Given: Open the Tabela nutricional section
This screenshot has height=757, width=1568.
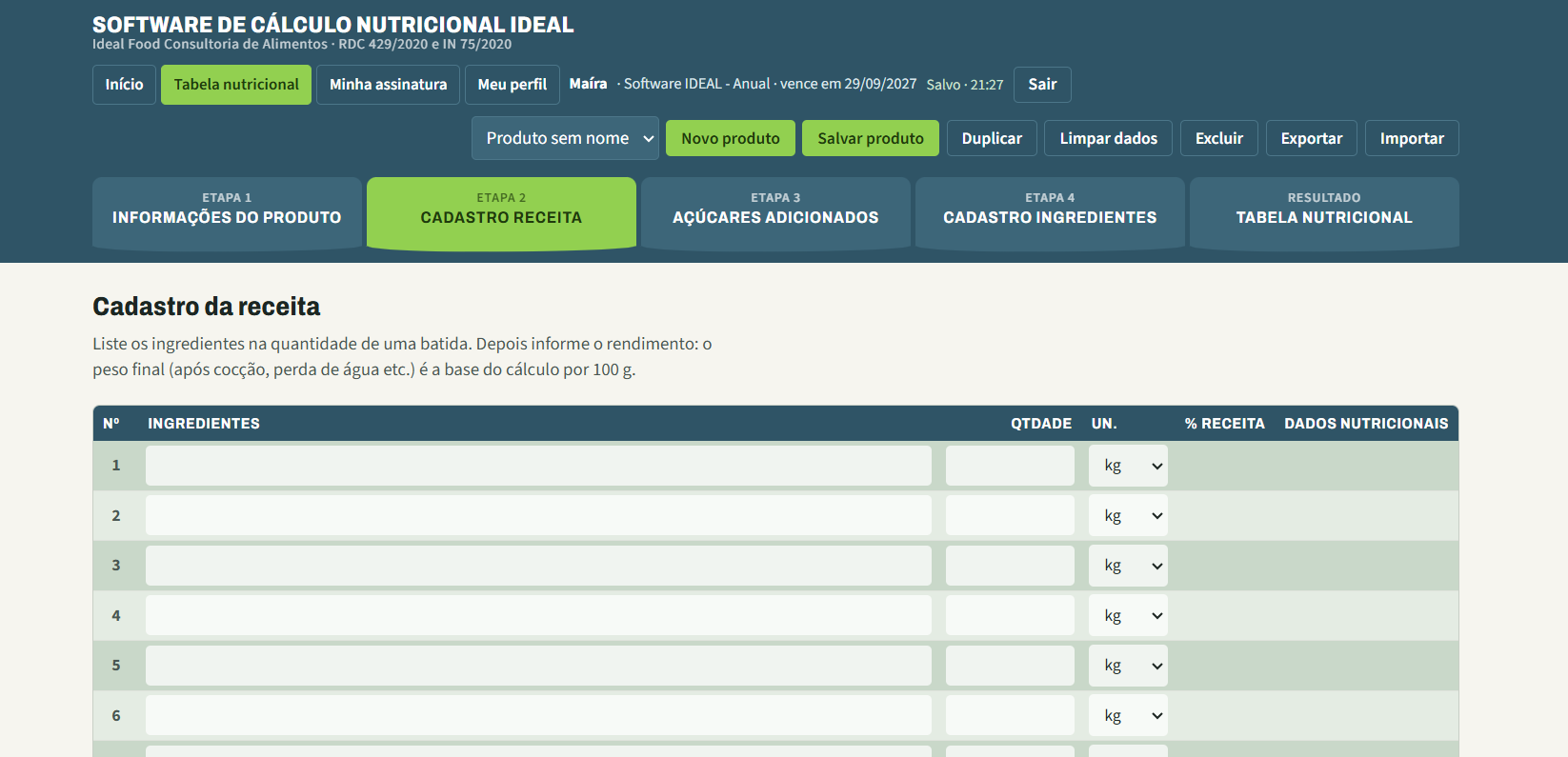Looking at the screenshot, I should [x=236, y=85].
